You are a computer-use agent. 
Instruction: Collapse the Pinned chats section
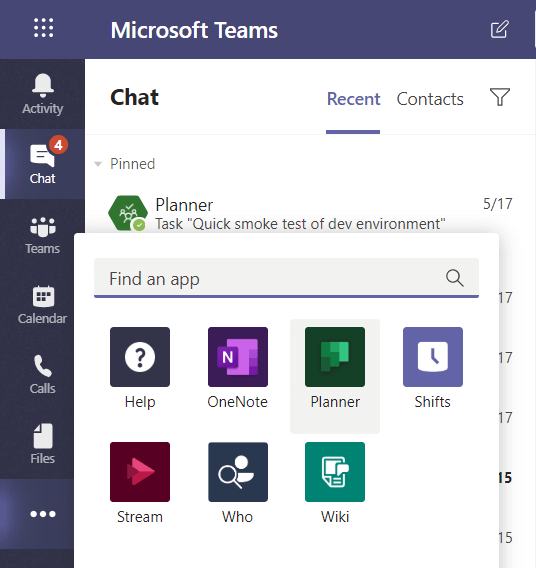click(x=98, y=164)
